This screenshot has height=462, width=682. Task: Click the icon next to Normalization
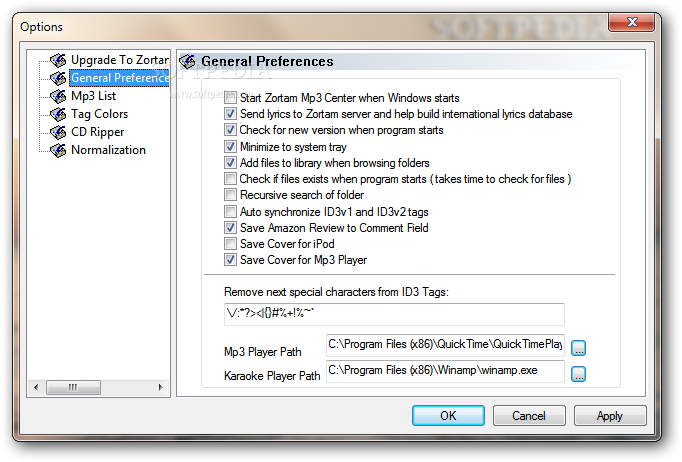coord(58,150)
